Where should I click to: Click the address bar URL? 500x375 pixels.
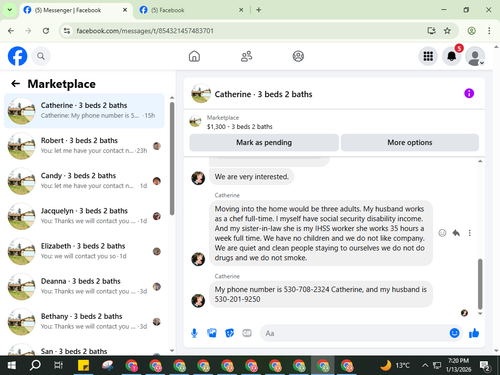145,31
